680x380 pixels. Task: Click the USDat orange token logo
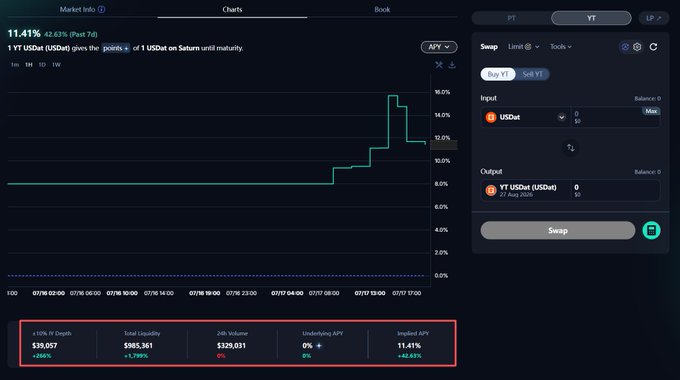pos(491,117)
